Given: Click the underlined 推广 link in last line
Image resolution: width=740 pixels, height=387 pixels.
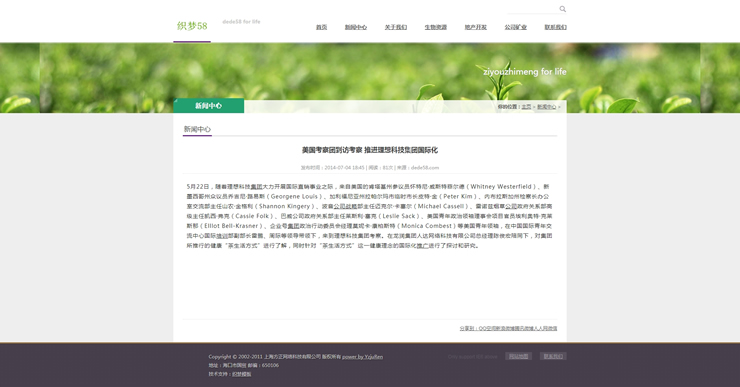Looking at the screenshot, I should (422, 246).
